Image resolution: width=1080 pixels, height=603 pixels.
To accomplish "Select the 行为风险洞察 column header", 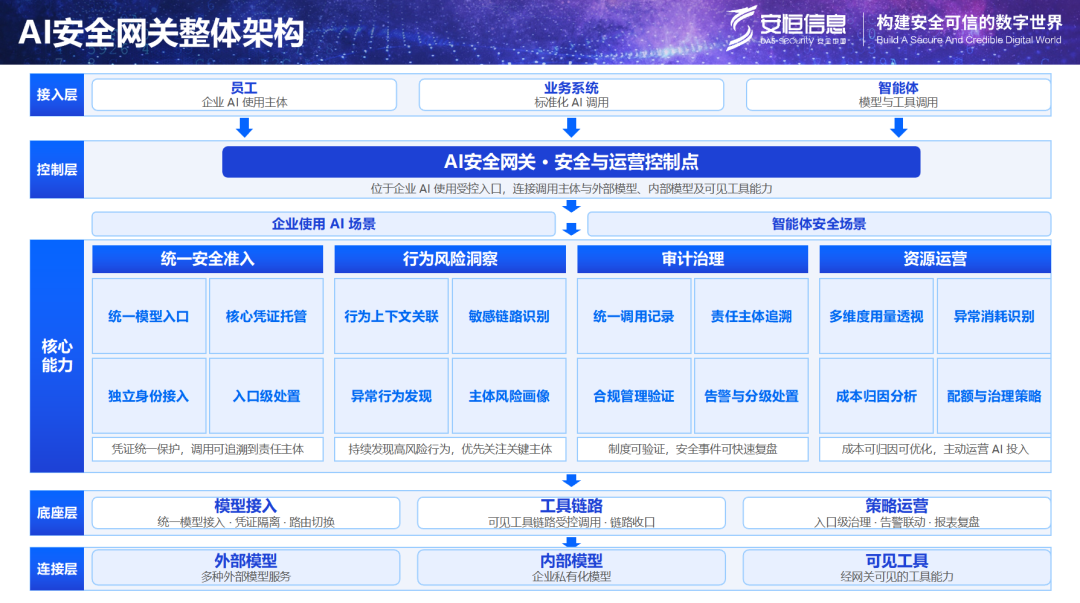I will [x=450, y=259].
